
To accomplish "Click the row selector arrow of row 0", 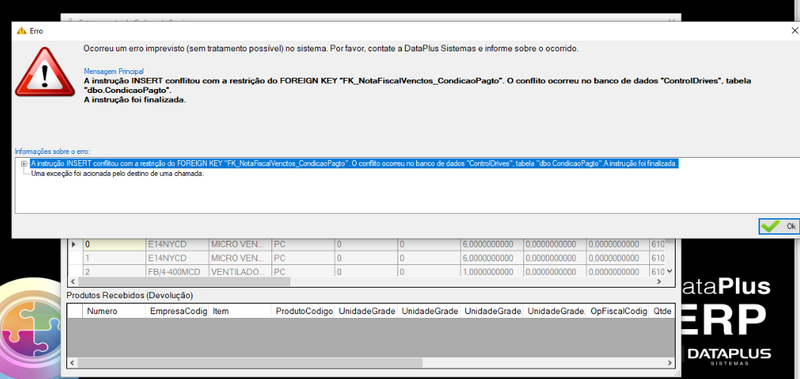I will (x=74, y=245).
